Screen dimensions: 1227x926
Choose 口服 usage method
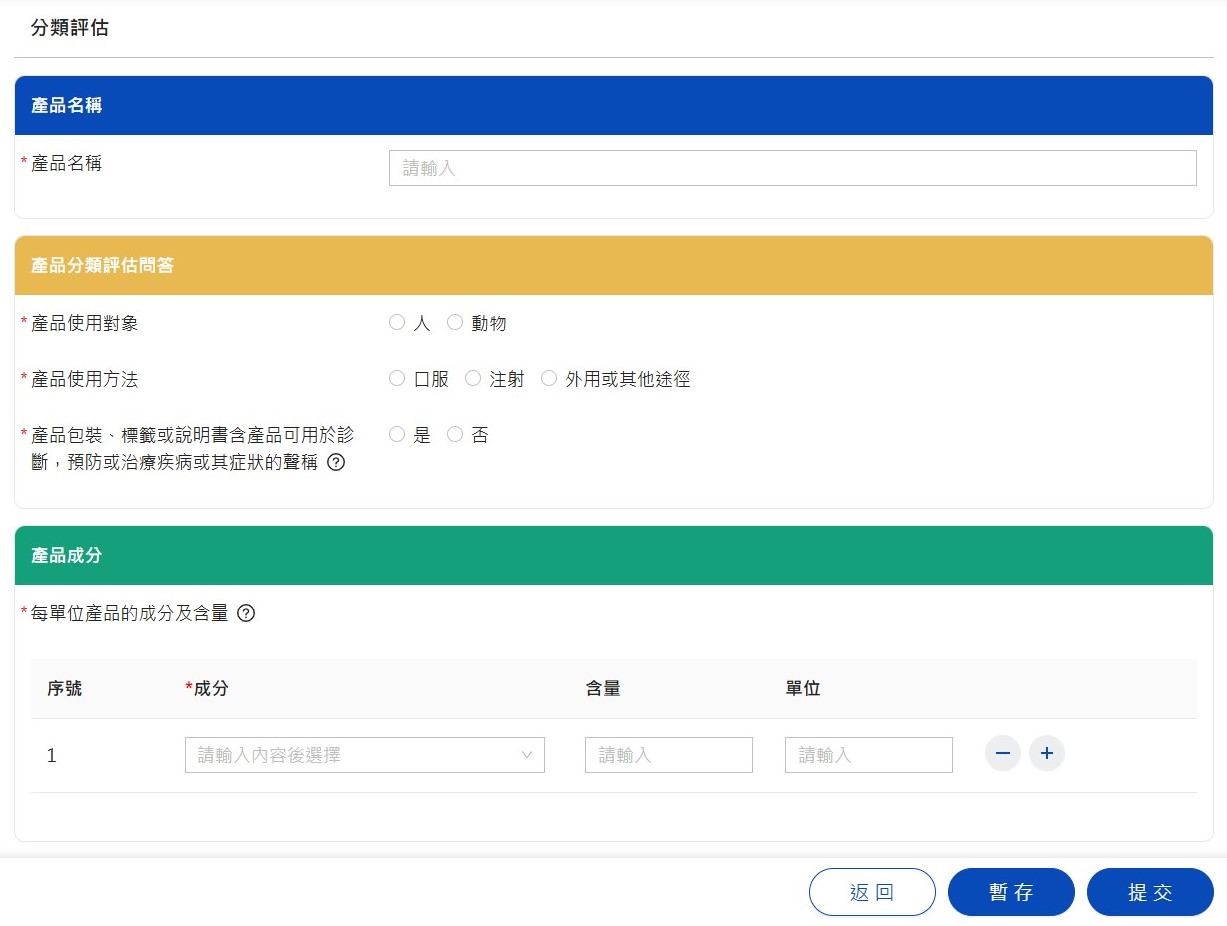tap(398, 379)
